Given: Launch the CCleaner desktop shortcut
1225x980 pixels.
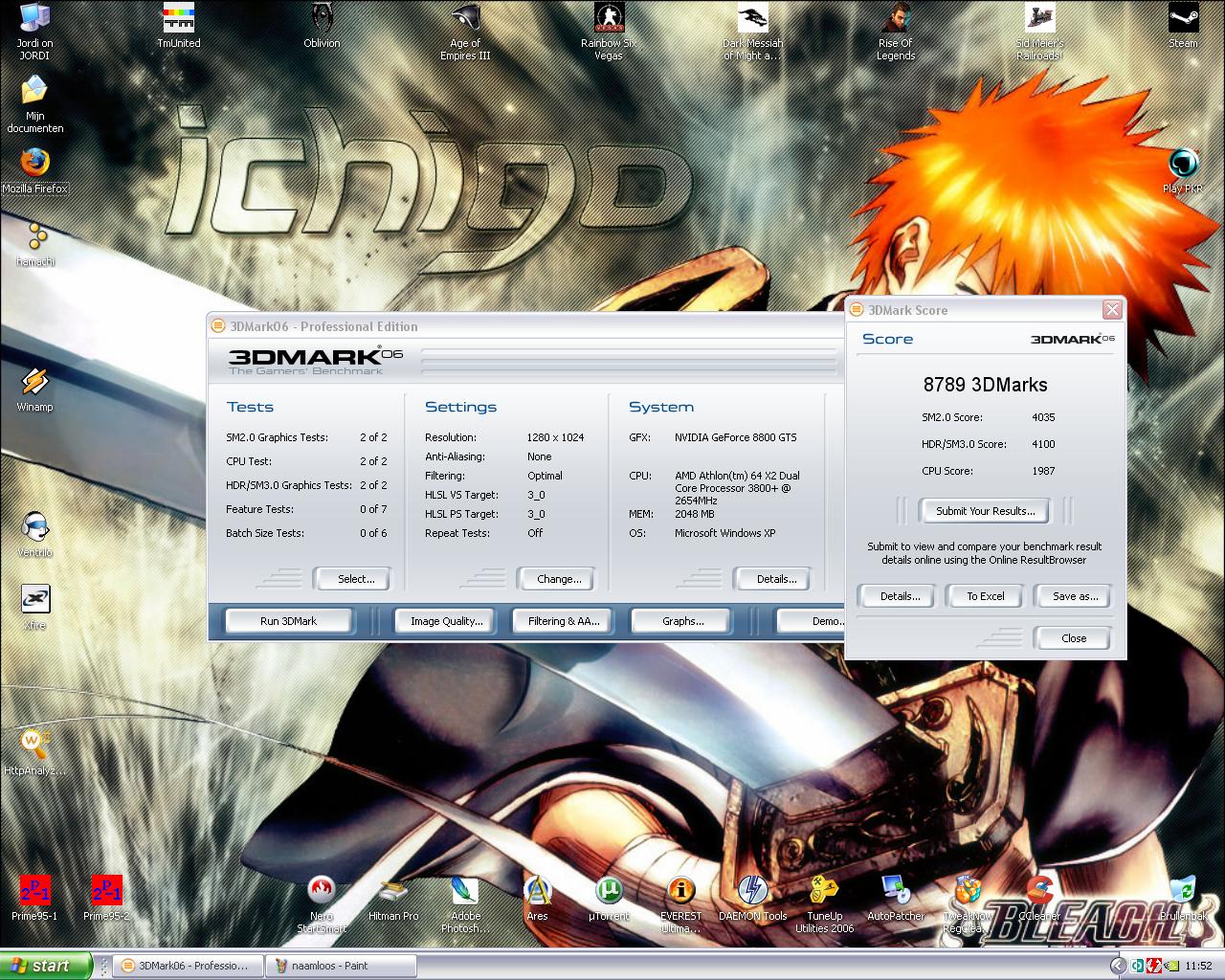Looking at the screenshot, I should 1039,899.
